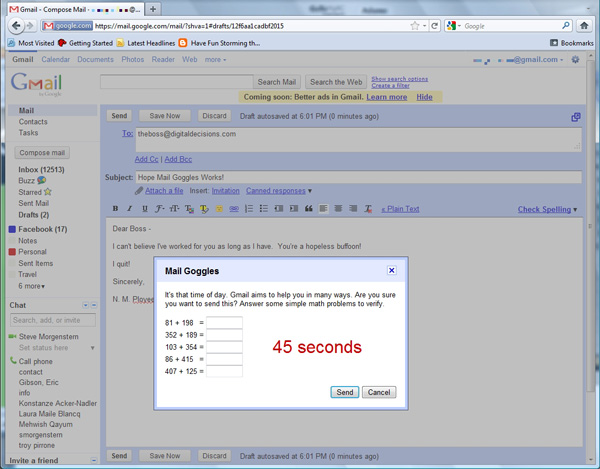Apply quote formatting to the text
This screenshot has height=469, width=600.
(x=308, y=208)
